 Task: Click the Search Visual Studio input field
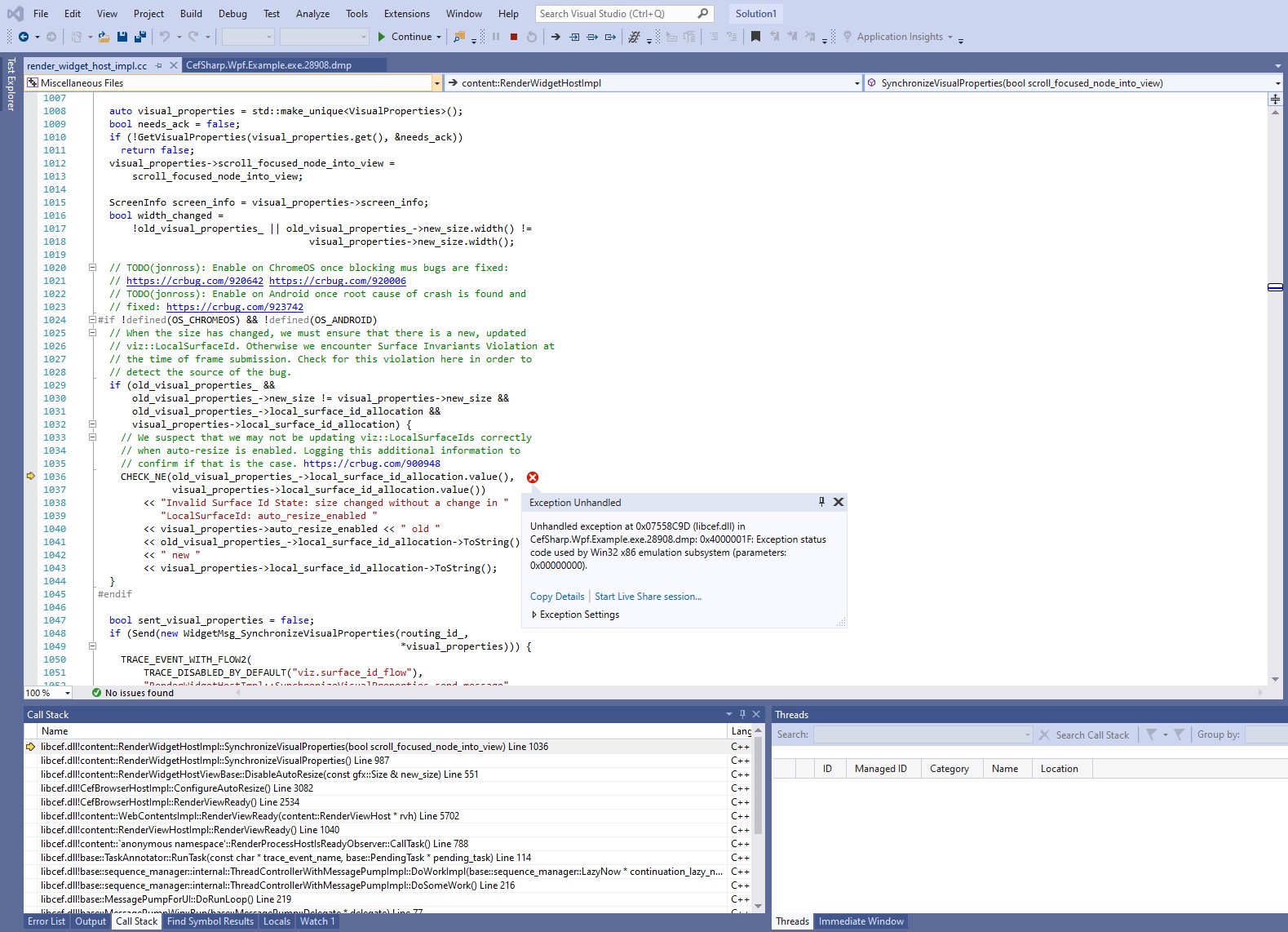coord(624,14)
